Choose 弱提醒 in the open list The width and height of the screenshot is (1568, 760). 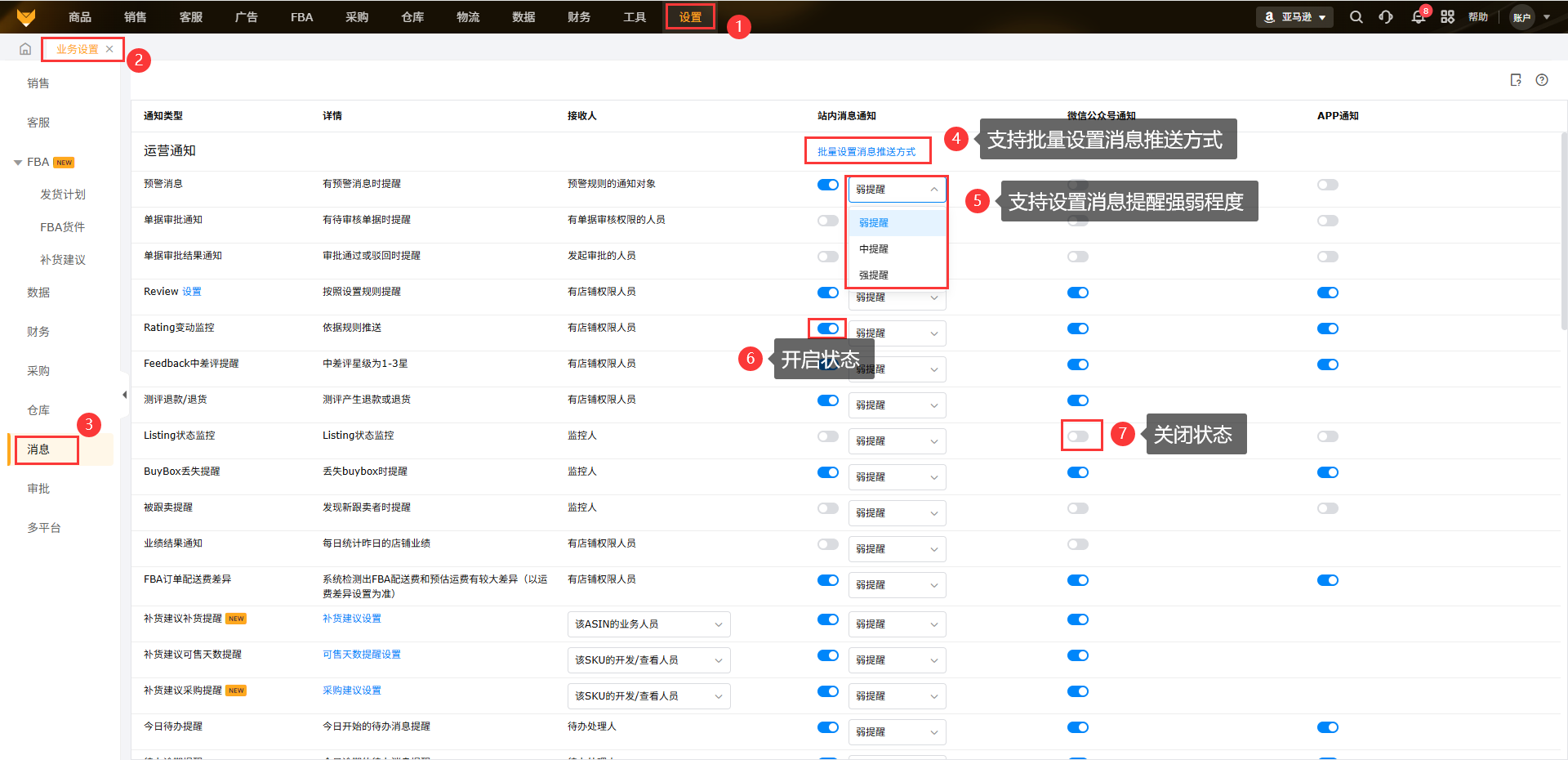897,223
